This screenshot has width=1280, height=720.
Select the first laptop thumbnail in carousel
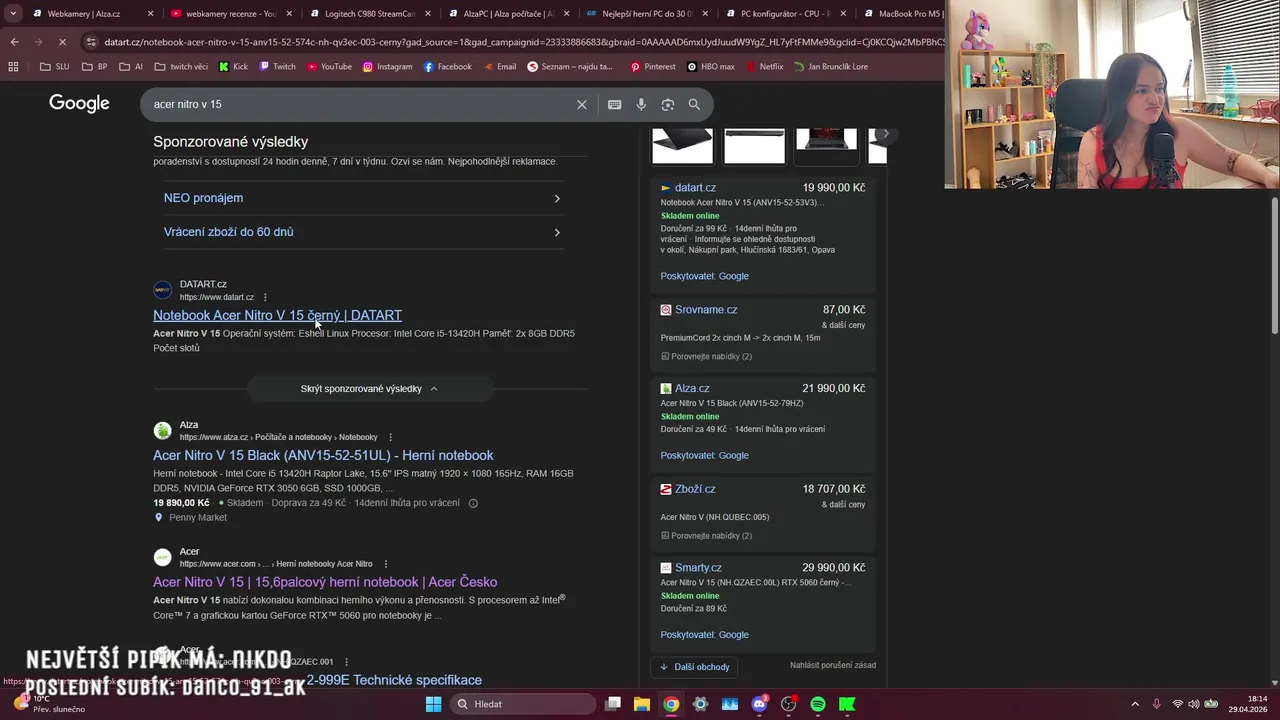[x=682, y=146]
